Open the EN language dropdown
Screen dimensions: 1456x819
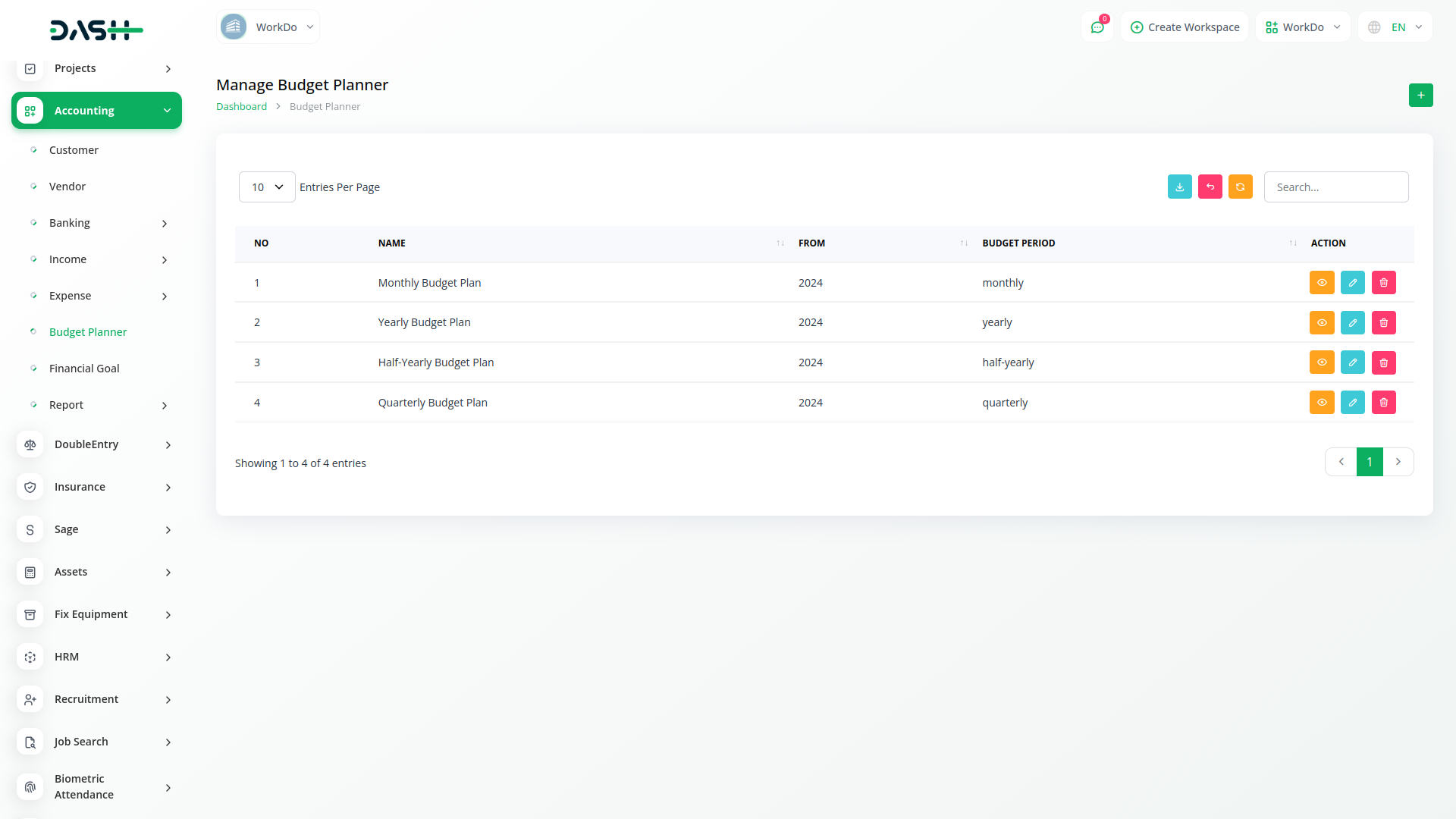pyautogui.click(x=1396, y=27)
